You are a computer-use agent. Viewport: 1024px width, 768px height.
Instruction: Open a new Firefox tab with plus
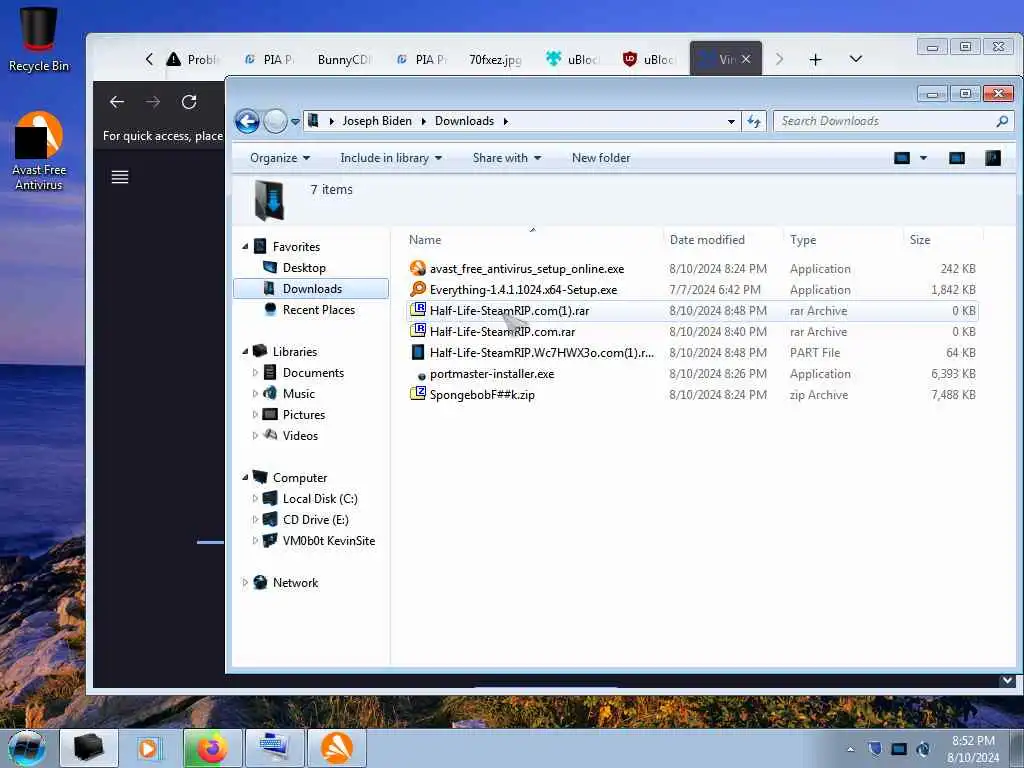tap(815, 59)
